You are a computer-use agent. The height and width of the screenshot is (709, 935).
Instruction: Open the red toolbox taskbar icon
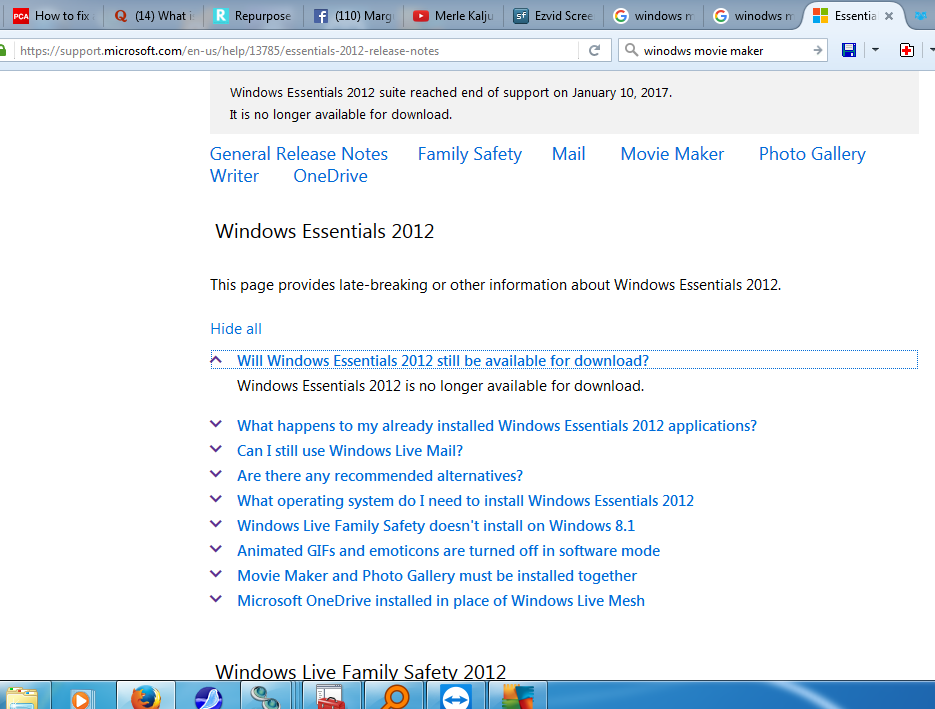330,698
